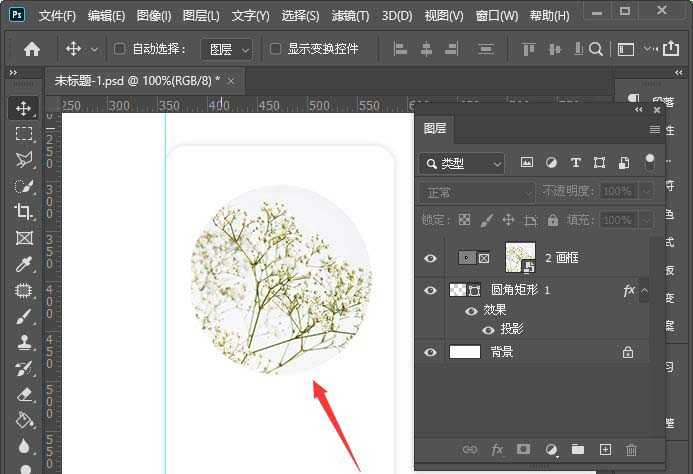Image resolution: width=693 pixels, height=474 pixels.
Task: Open the 类型 layer filter dropdown
Action: pos(463,163)
